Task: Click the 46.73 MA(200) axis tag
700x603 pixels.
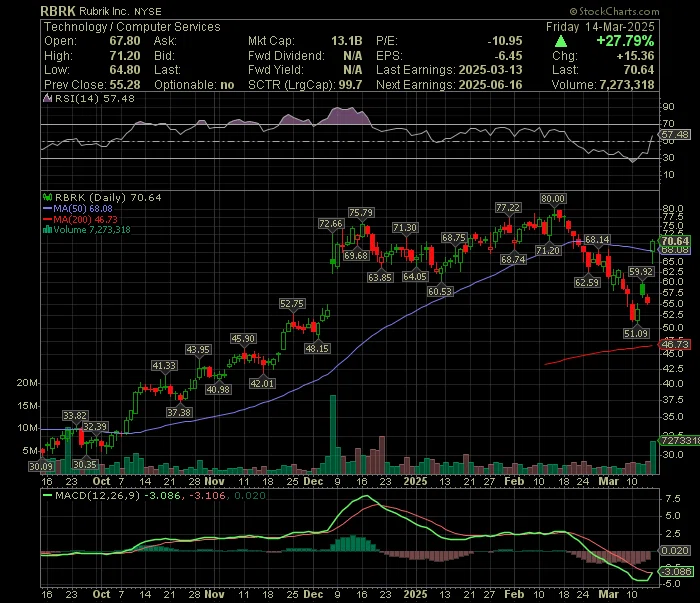Action: [675, 344]
